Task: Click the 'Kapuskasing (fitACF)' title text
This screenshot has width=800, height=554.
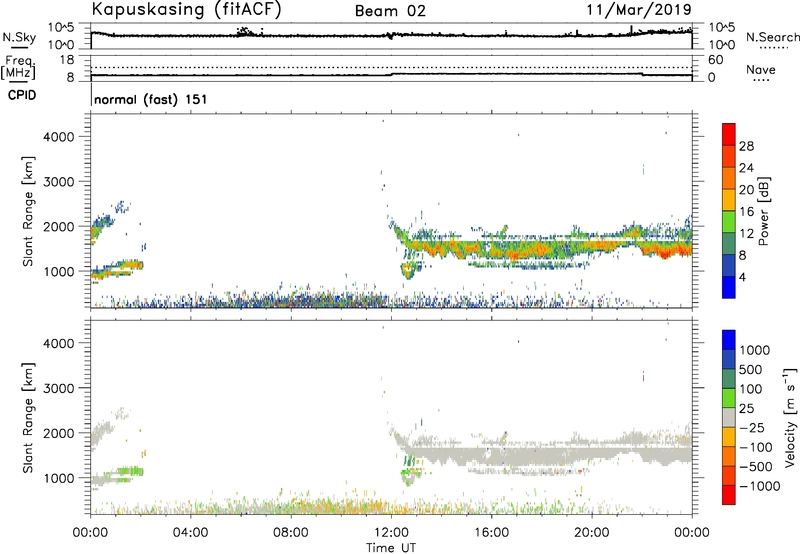Action: (x=186, y=10)
